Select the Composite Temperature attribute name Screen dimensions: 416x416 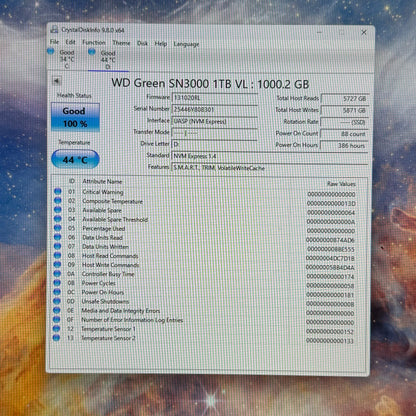click(112, 201)
